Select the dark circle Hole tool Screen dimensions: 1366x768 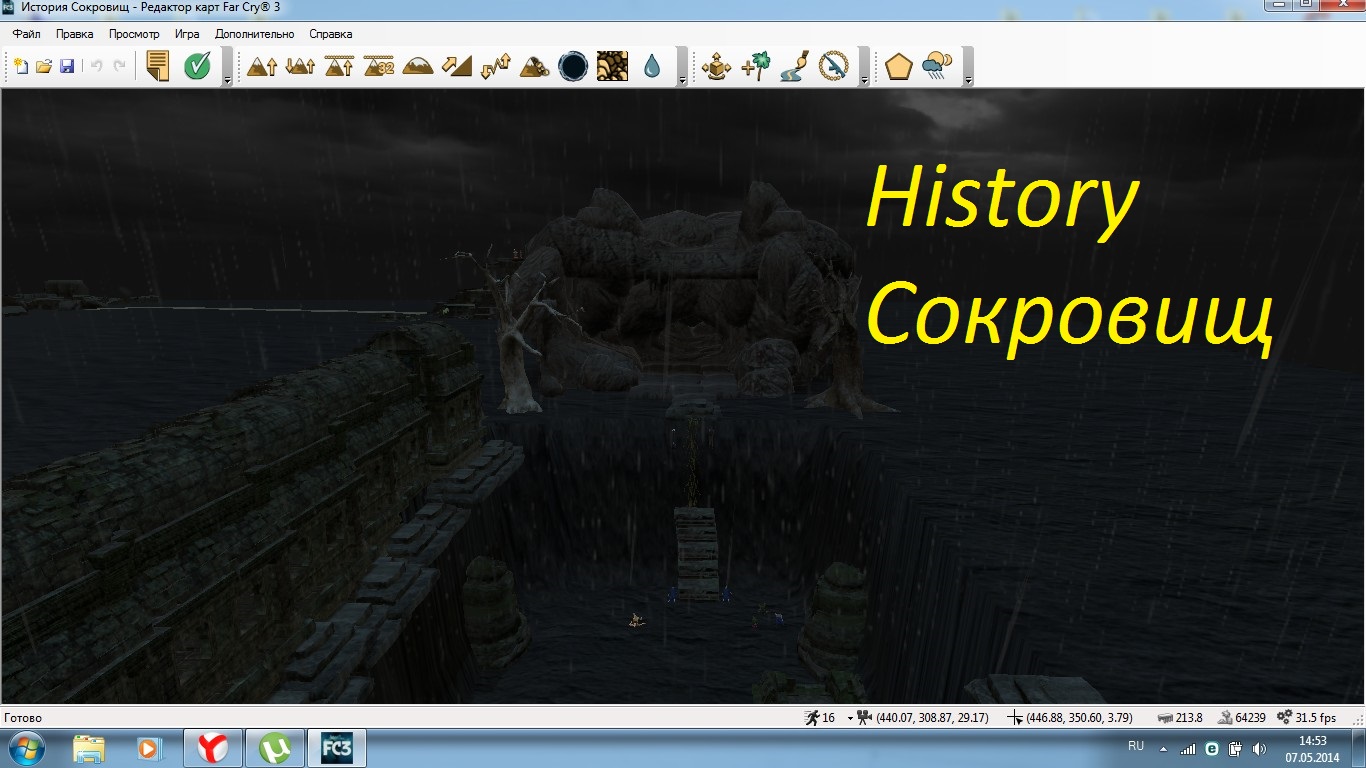573,66
